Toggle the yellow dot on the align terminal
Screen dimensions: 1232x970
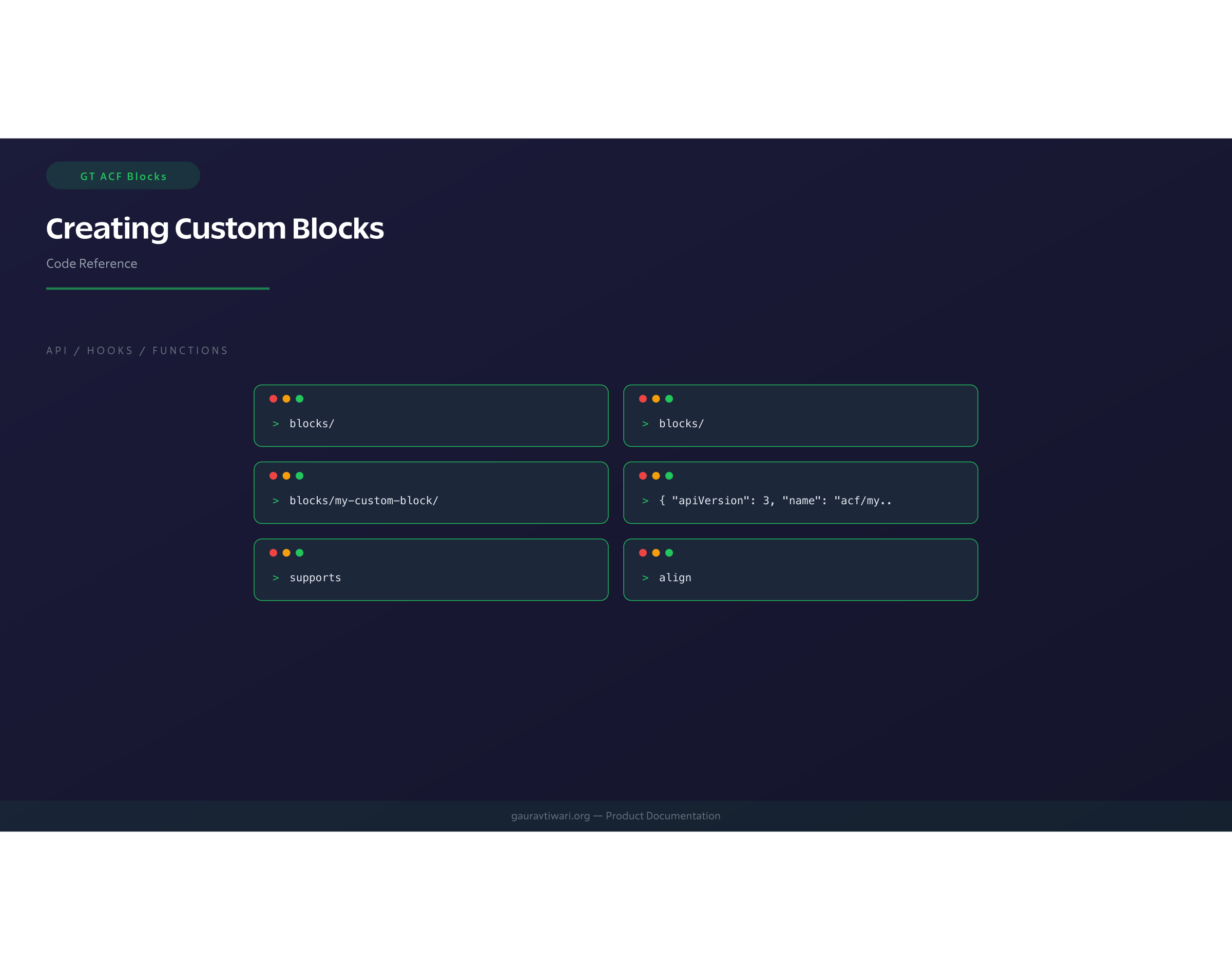[x=657, y=553]
